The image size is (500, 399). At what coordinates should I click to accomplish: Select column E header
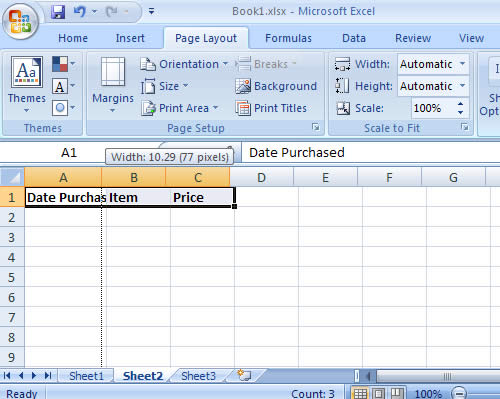[326, 177]
